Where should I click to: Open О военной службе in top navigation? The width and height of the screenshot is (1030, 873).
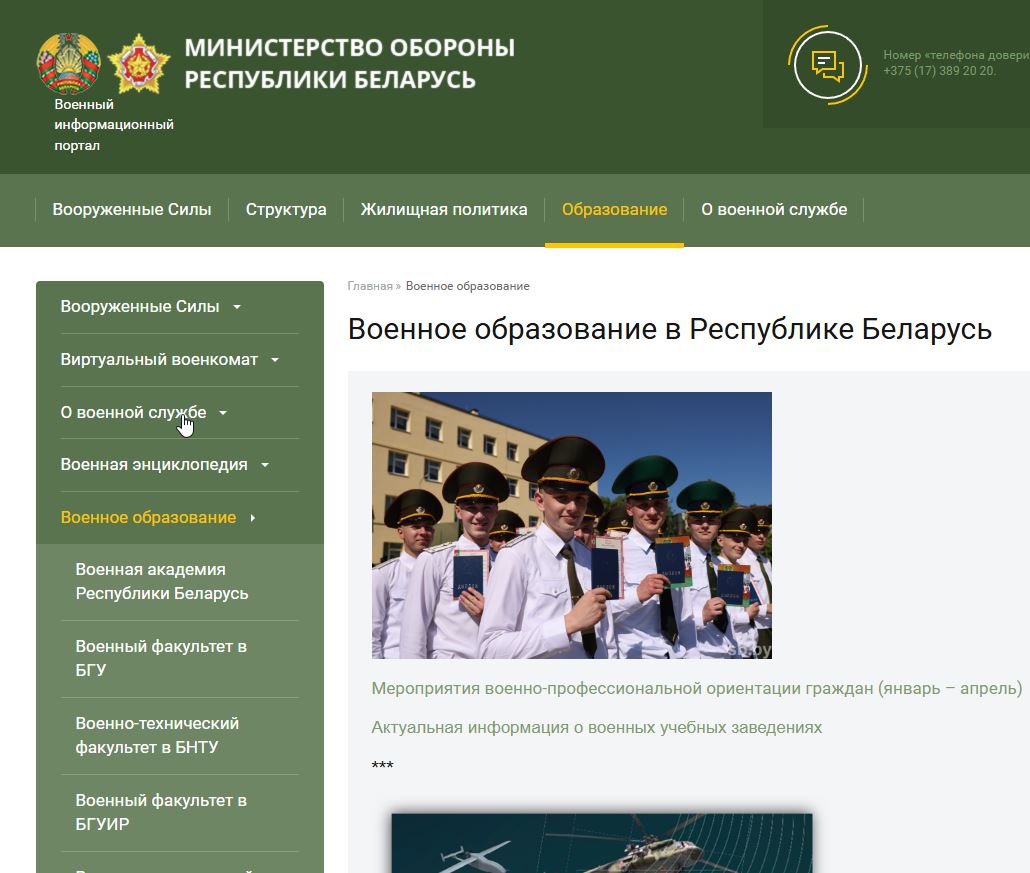coord(774,210)
